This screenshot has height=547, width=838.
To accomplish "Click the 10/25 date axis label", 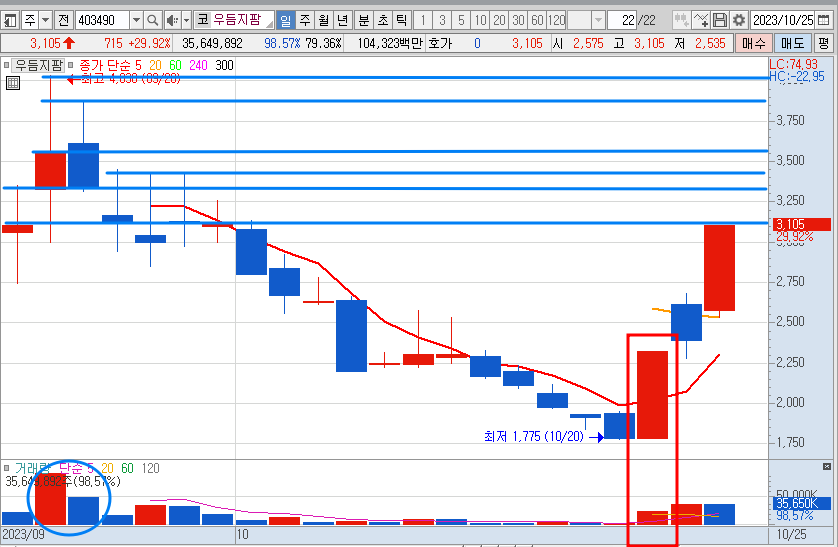I will point(792,534).
